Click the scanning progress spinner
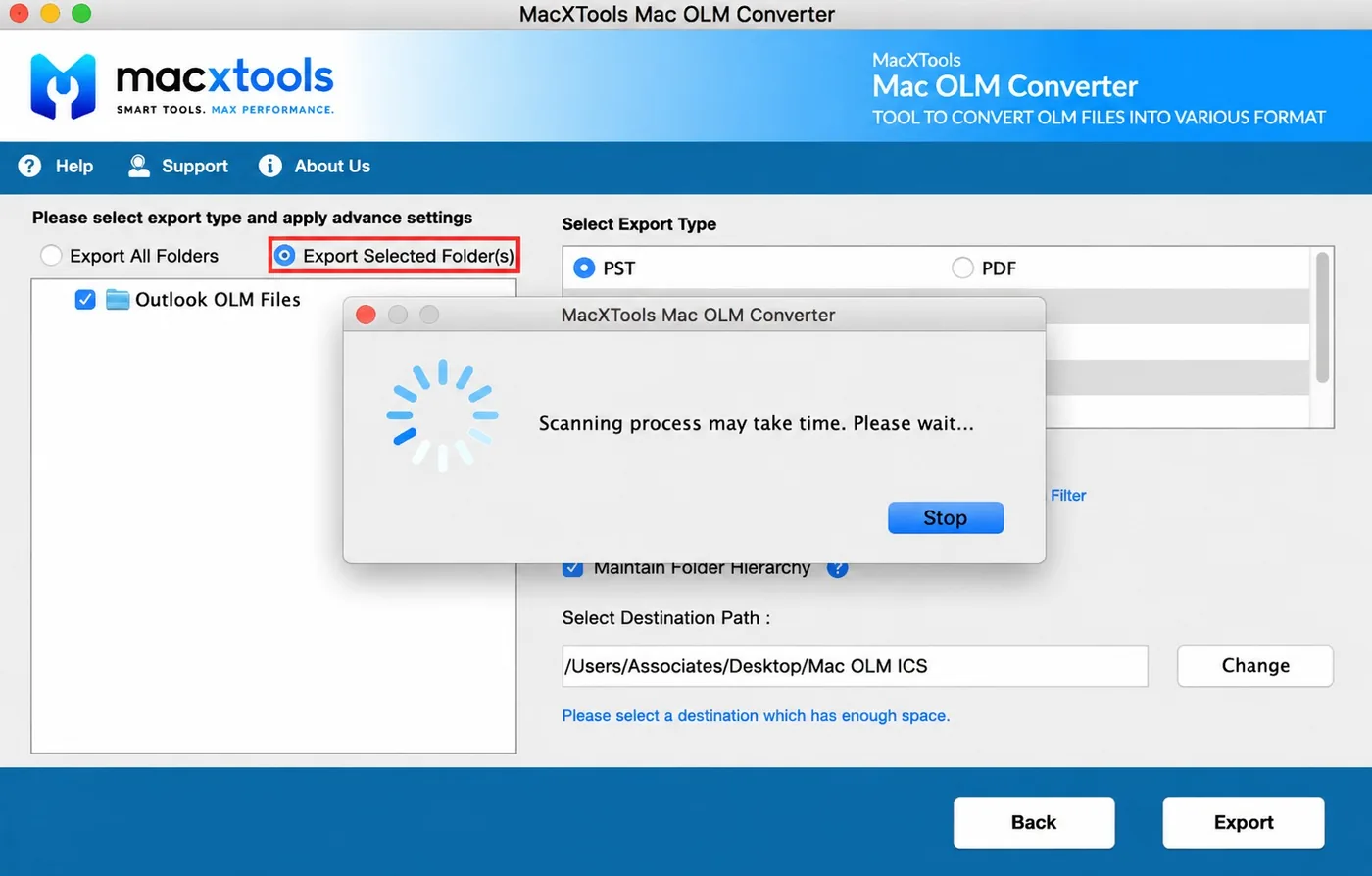This screenshot has height=876, width=1372. pyautogui.click(x=443, y=415)
